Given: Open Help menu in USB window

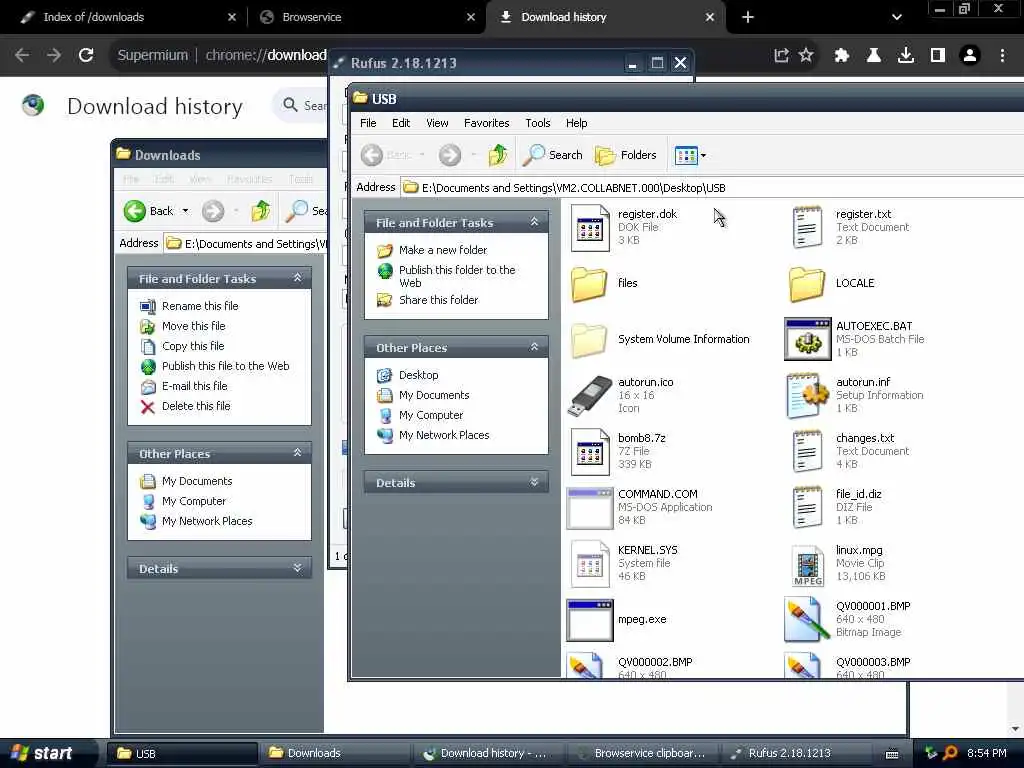Looking at the screenshot, I should point(576,123).
